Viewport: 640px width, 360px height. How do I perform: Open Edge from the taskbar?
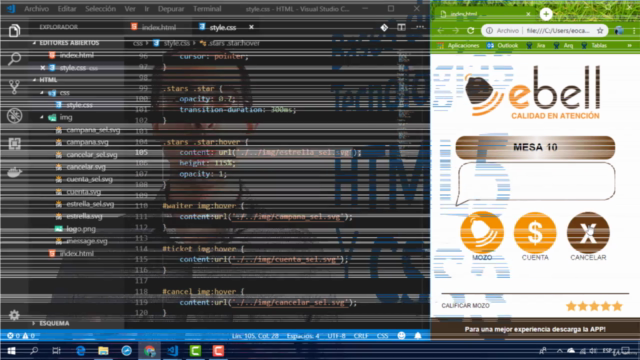[x=80, y=351]
